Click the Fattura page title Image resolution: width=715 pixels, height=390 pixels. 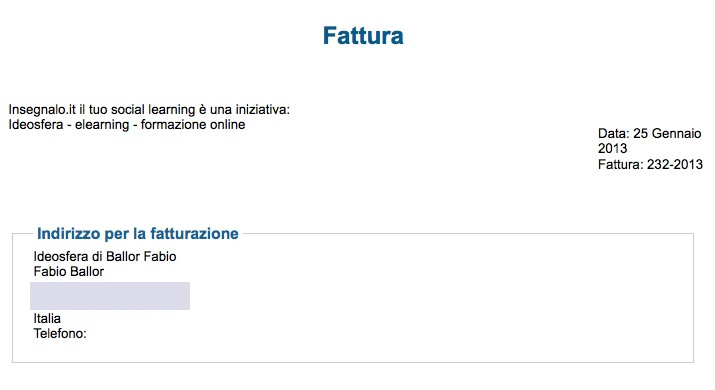tap(363, 36)
